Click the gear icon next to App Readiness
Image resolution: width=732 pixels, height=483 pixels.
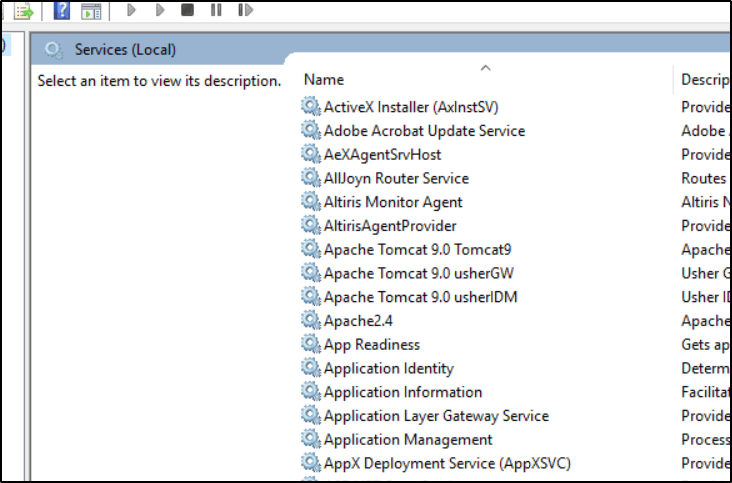[311, 345]
